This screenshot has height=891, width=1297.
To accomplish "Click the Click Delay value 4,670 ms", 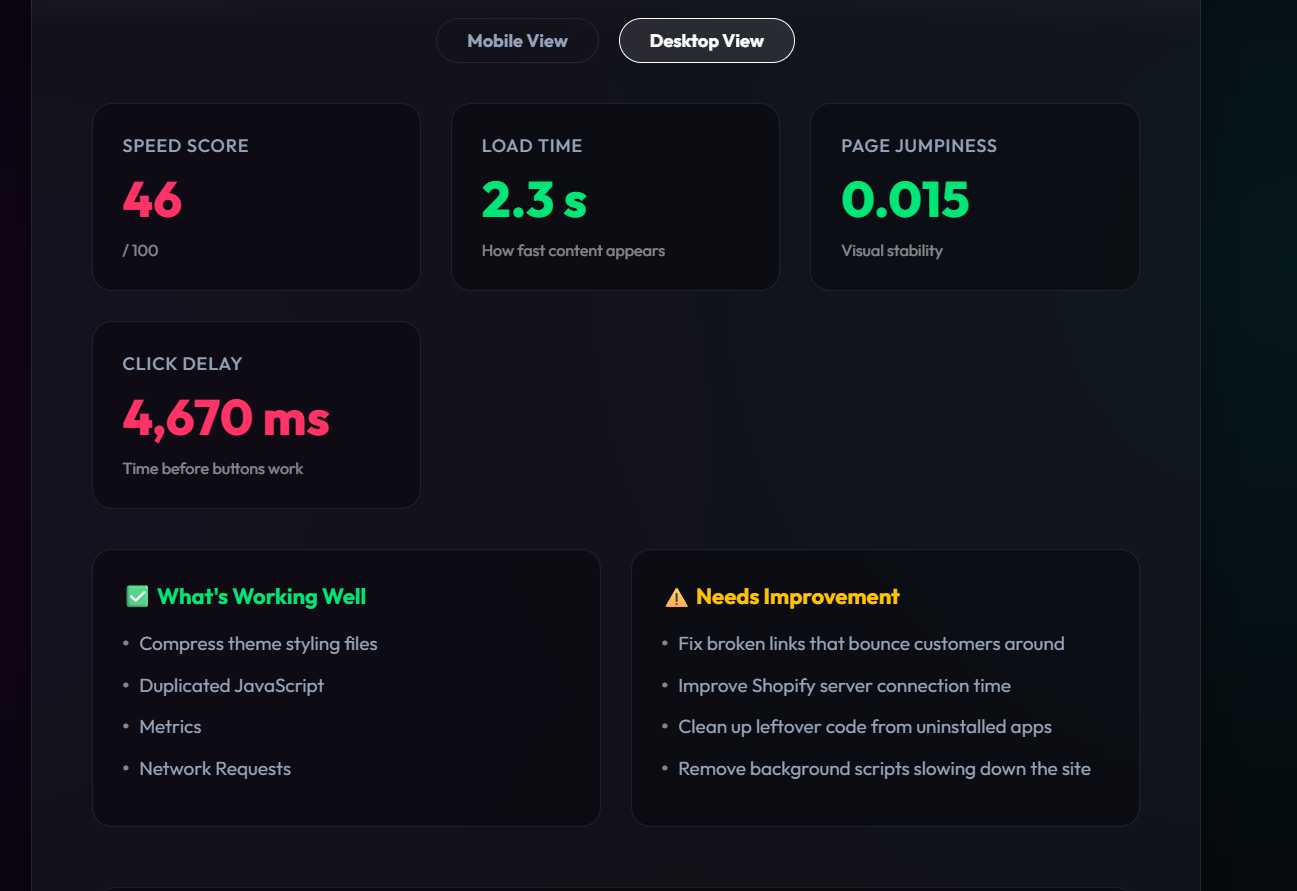I will [226, 417].
